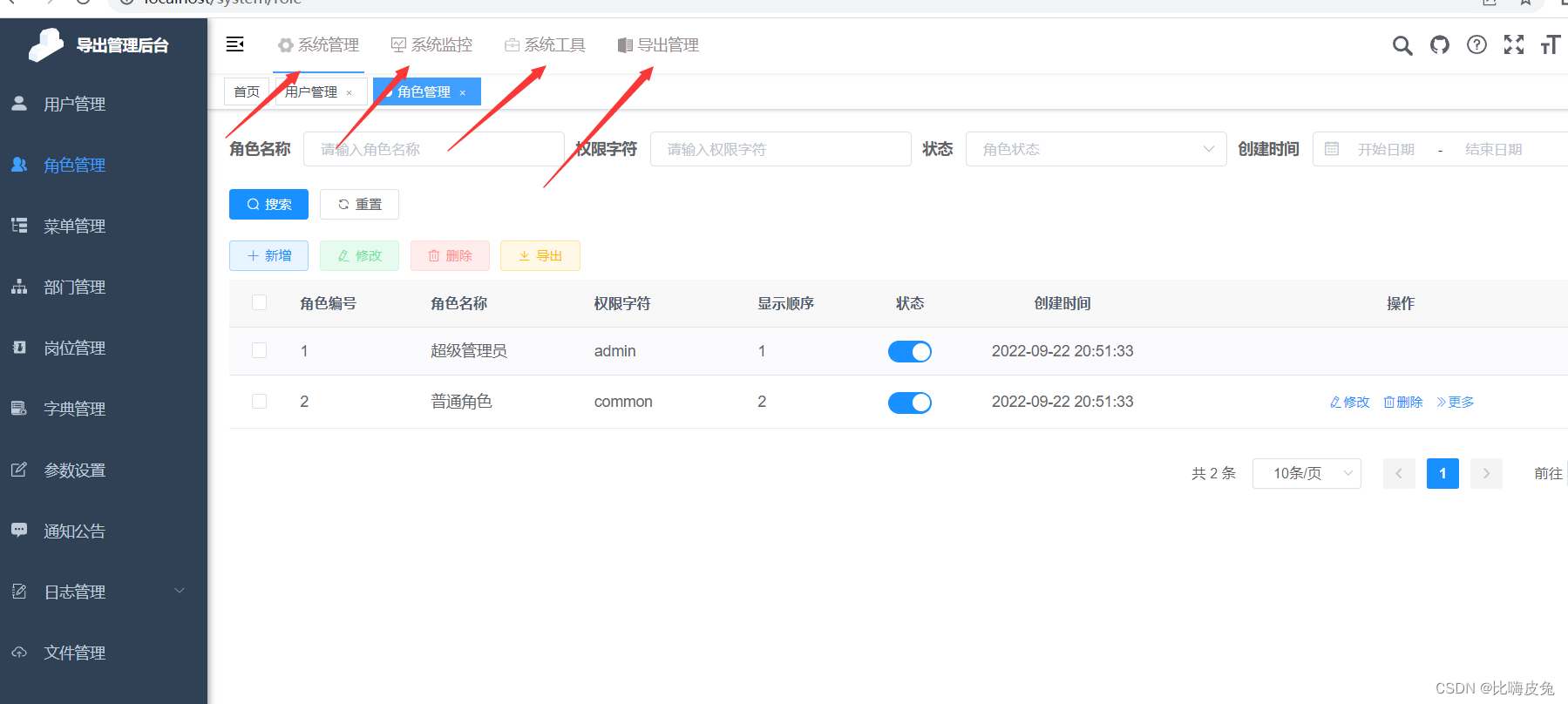
Task: Toggle the select-all checkbox in table header
Action: coord(259,302)
